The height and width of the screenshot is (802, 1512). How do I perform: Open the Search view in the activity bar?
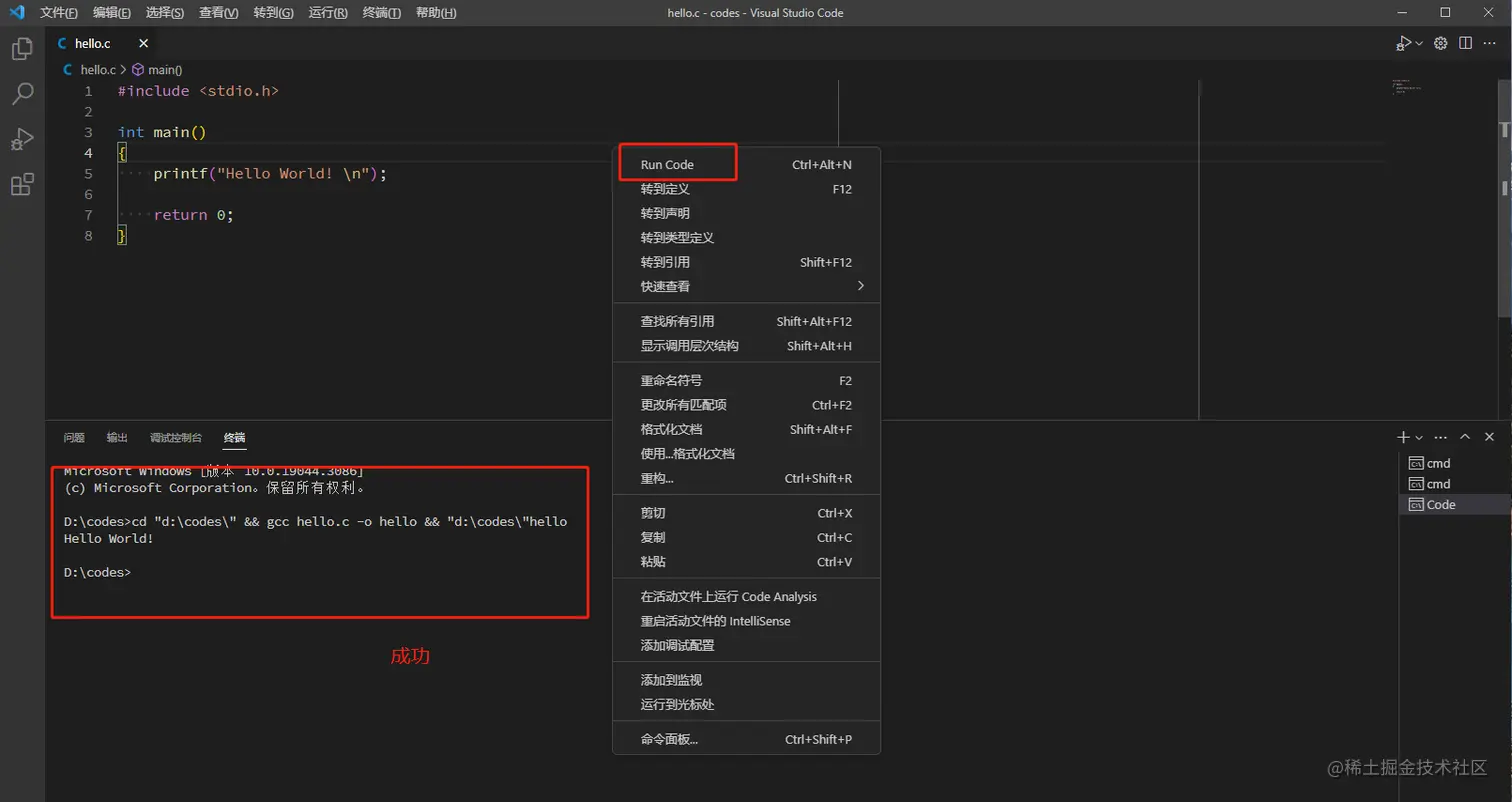point(22,94)
